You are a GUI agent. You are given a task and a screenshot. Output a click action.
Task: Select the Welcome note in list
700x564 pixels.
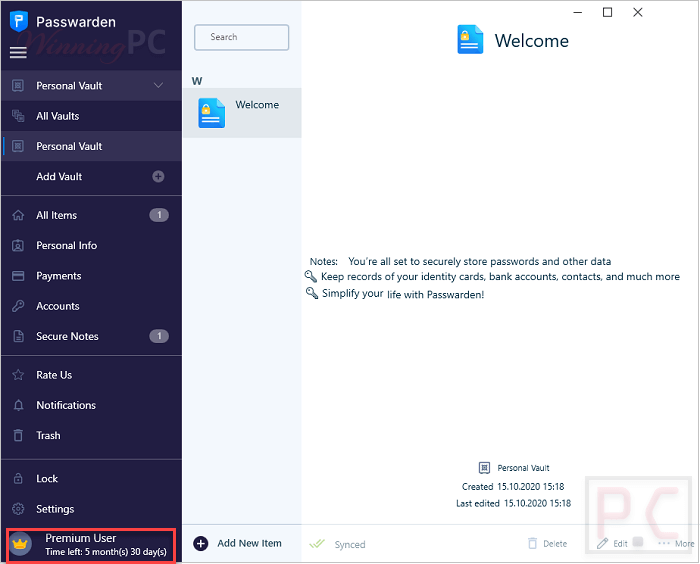point(242,113)
